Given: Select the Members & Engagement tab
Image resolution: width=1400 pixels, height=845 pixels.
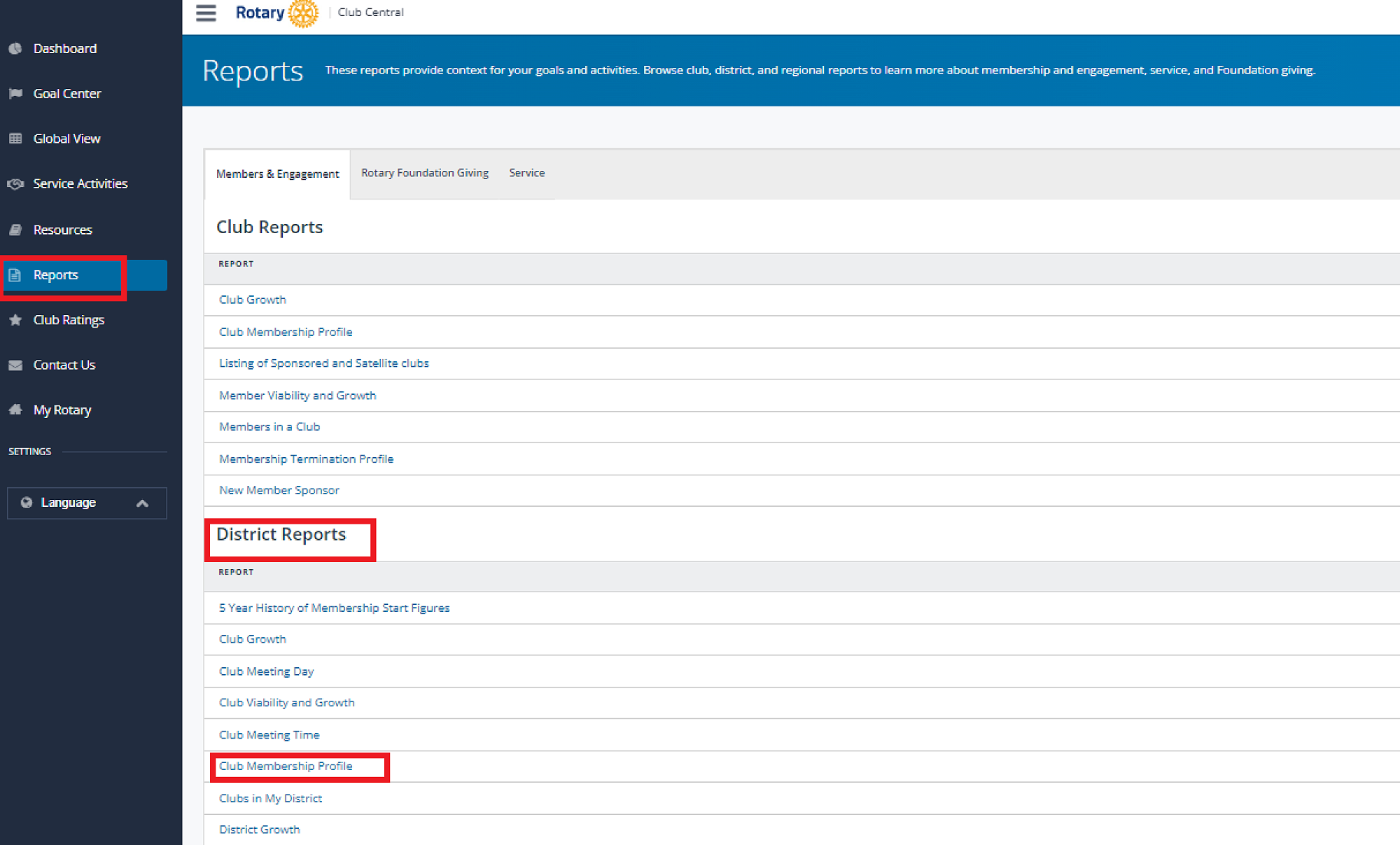Looking at the screenshot, I should [x=277, y=174].
